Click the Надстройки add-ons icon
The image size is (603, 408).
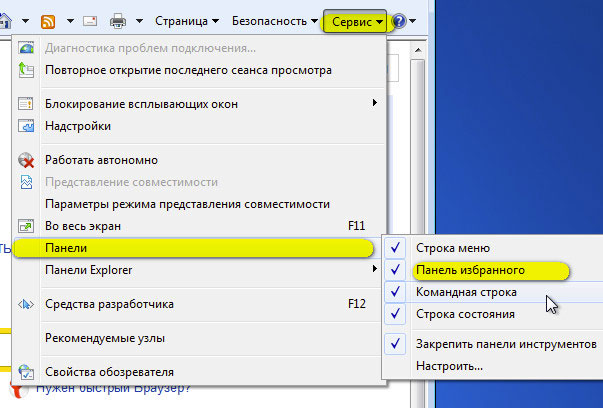[x=26, y=126]
